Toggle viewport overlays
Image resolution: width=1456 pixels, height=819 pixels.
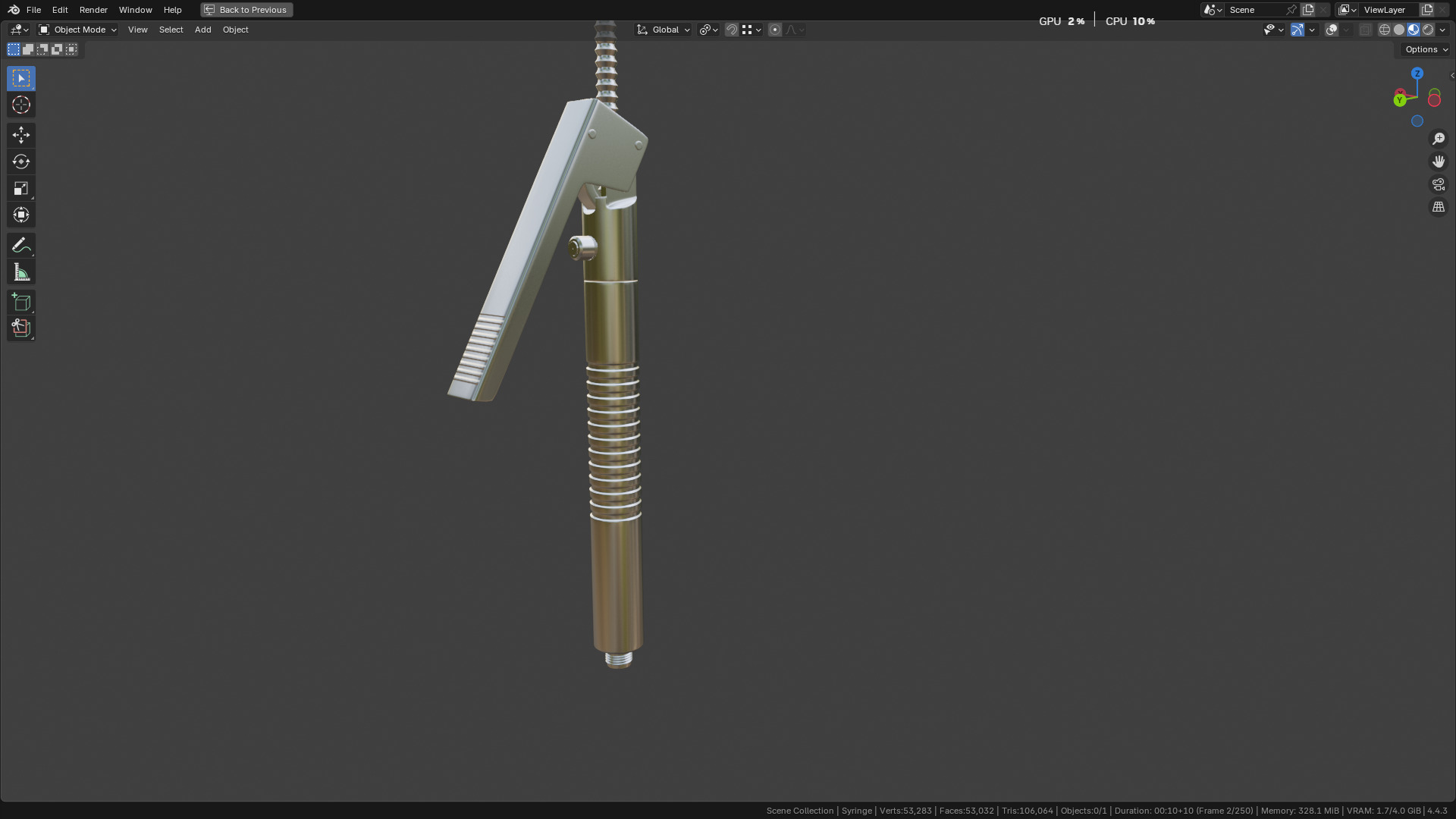(x=1332, y=30)
